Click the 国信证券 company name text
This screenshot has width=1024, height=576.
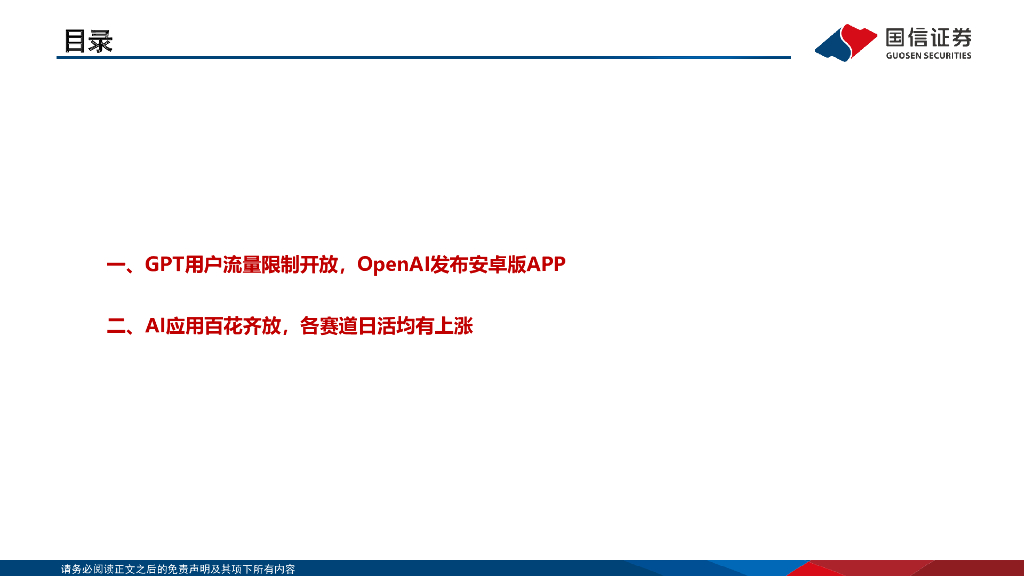[x=928, y=37]
